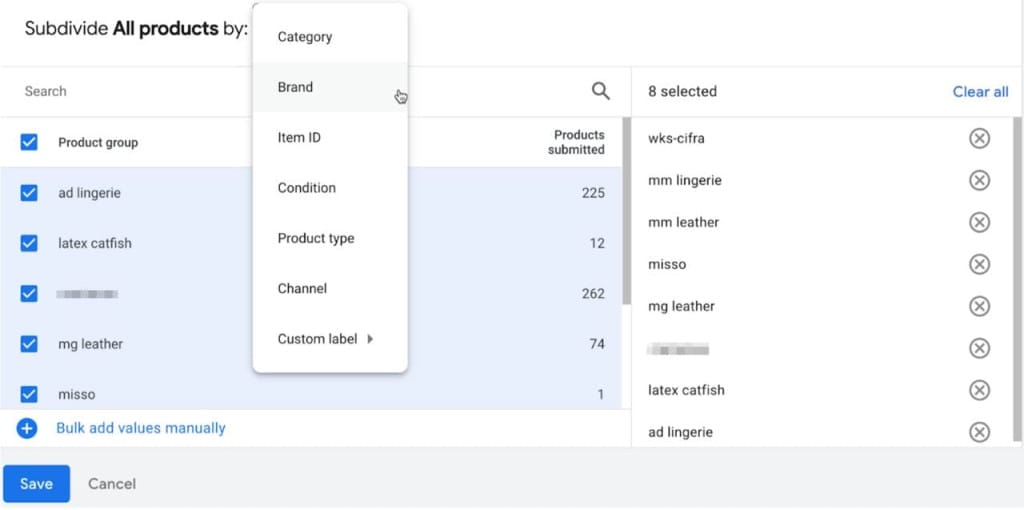Toggle the select-all Product group checkbox
Image resolution: width=1024 pixels, height=510 pixels.
(x=29, y=142)
